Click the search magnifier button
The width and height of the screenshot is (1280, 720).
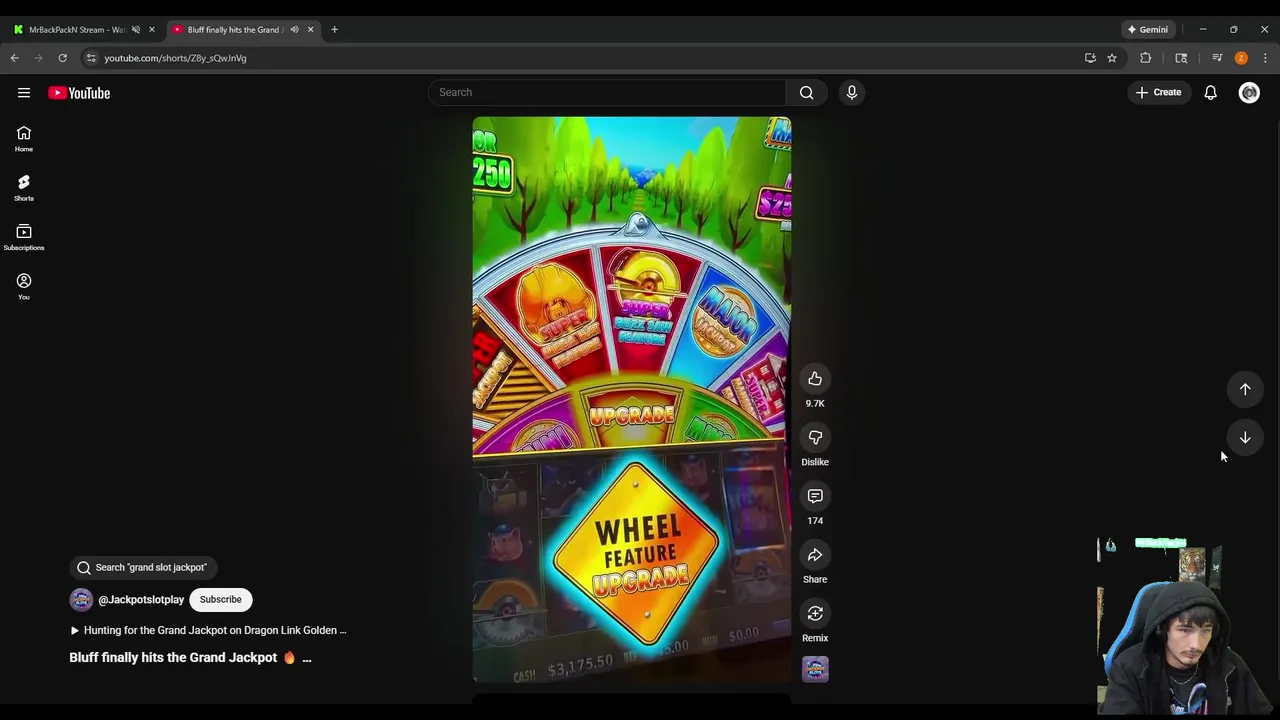point(806,93)
